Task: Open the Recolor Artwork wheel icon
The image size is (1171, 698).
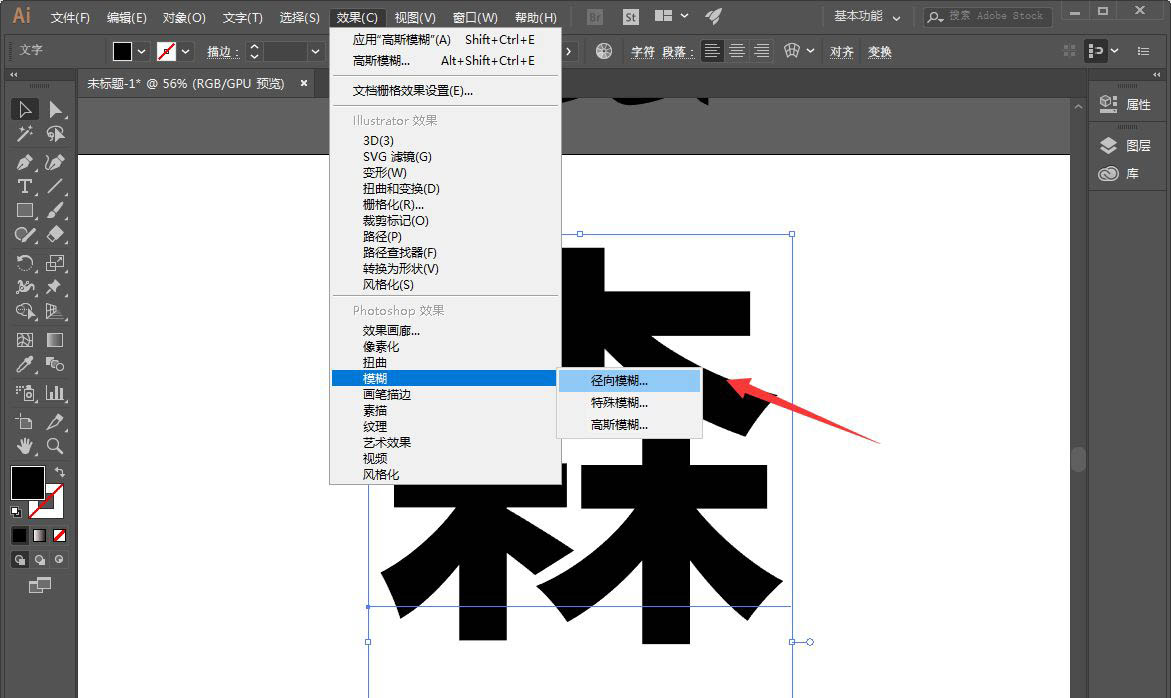Action: [x=603, y=51]
